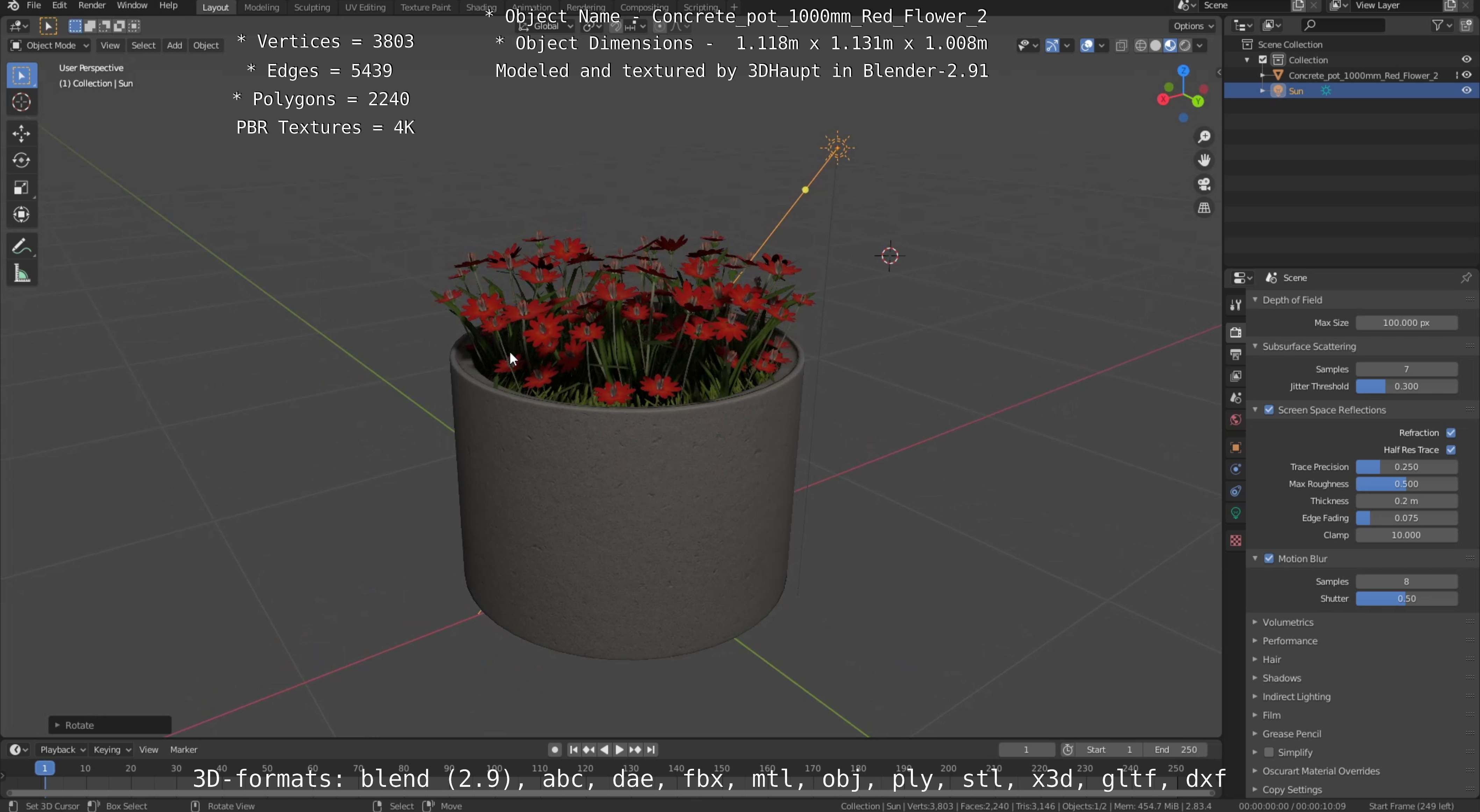Expand the Performance panel
This screenshot has height=812, width=1480.
[x=1290, y=641]
